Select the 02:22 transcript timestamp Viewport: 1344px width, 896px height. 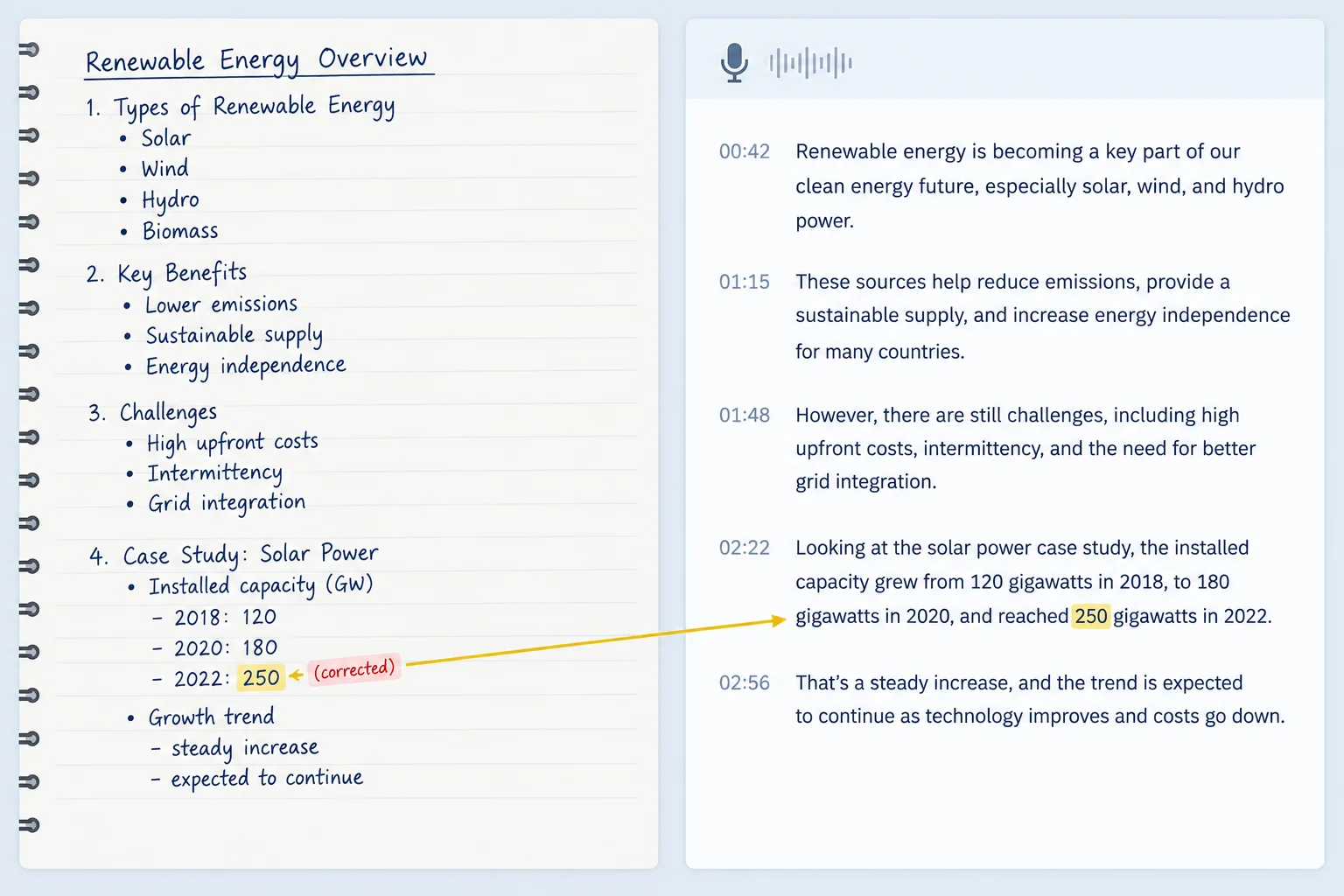point(745,548)
